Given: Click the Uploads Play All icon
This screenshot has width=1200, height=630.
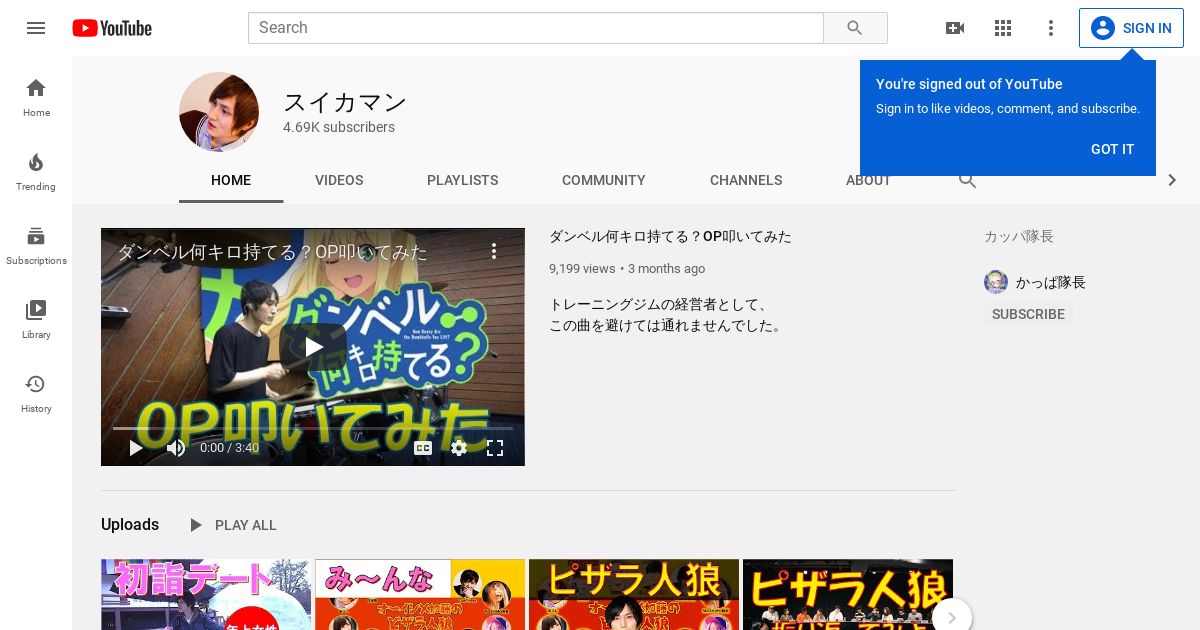Looking at the screenshot, I should click(x=196, y=525).
